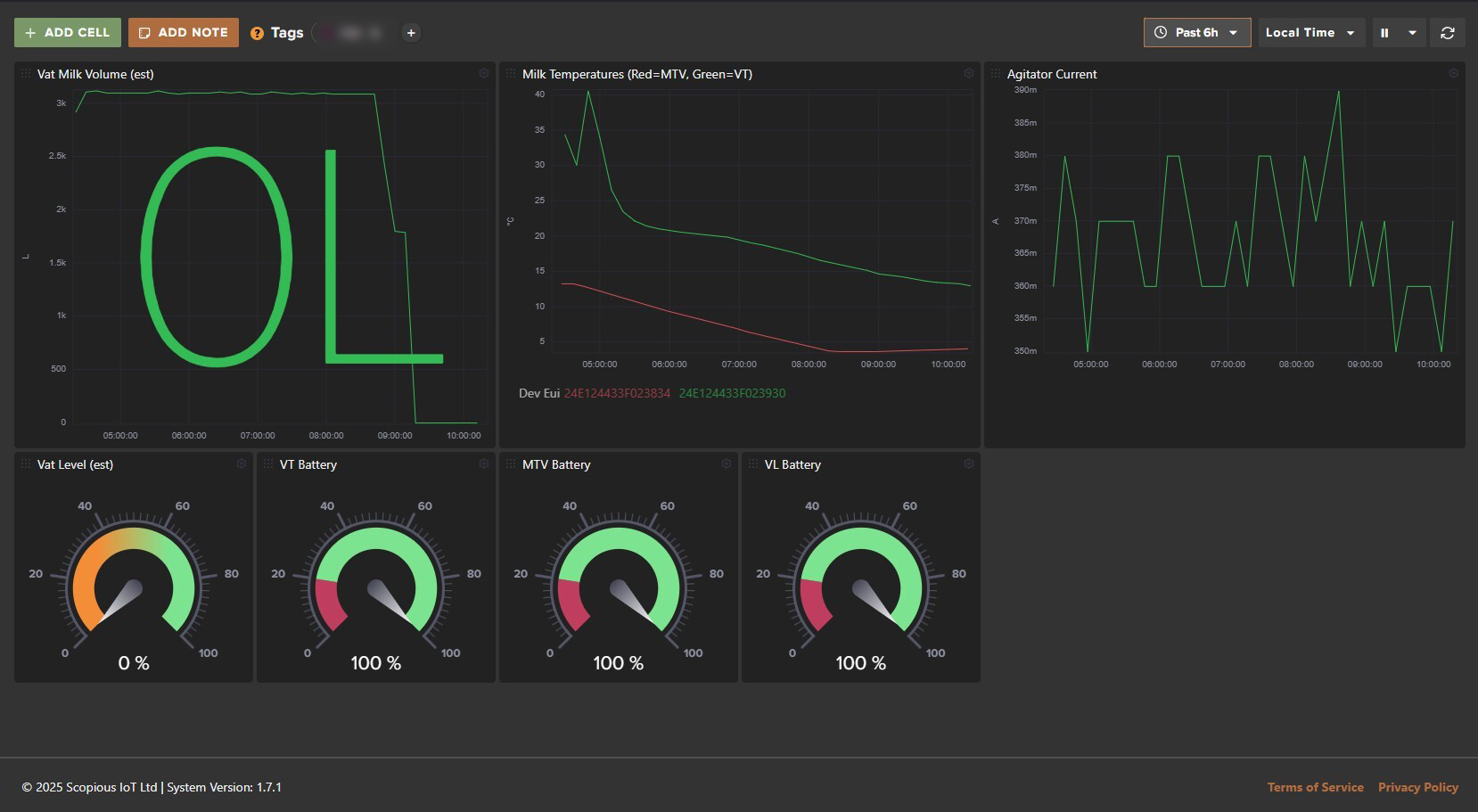
Task: Open the Privacy Policy link
Action: click(1417, 787)
